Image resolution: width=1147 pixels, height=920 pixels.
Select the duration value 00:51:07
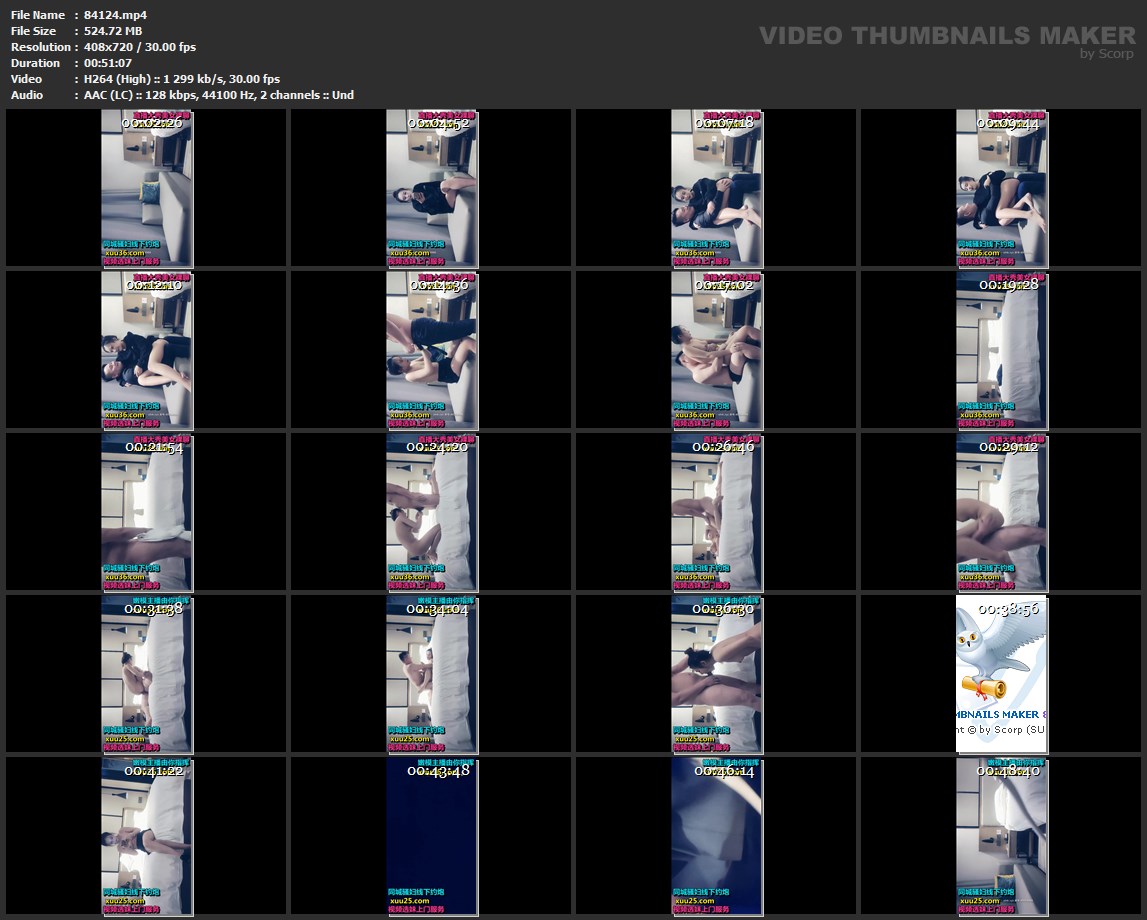108,63
